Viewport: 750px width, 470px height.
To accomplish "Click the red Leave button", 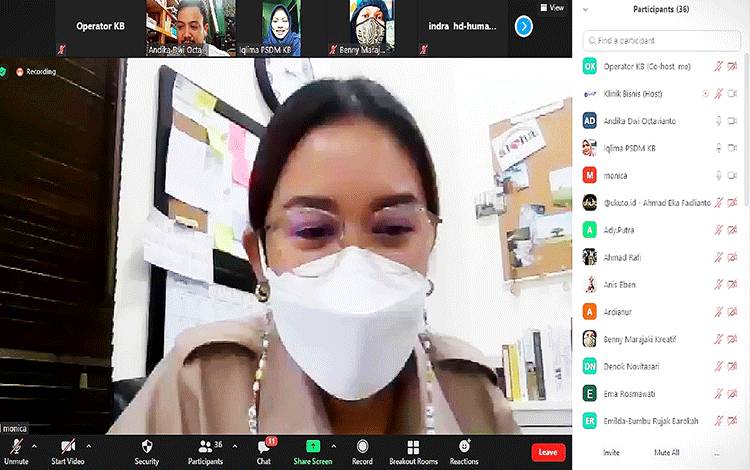I will pos(548,452).
